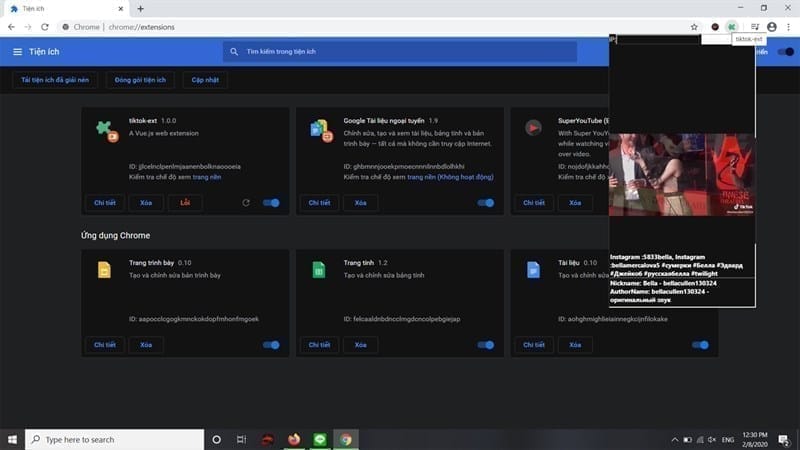The height and width of the screenshot is (450, 800).
Task: Bookmark this page with the star icon
Action: 694,27
